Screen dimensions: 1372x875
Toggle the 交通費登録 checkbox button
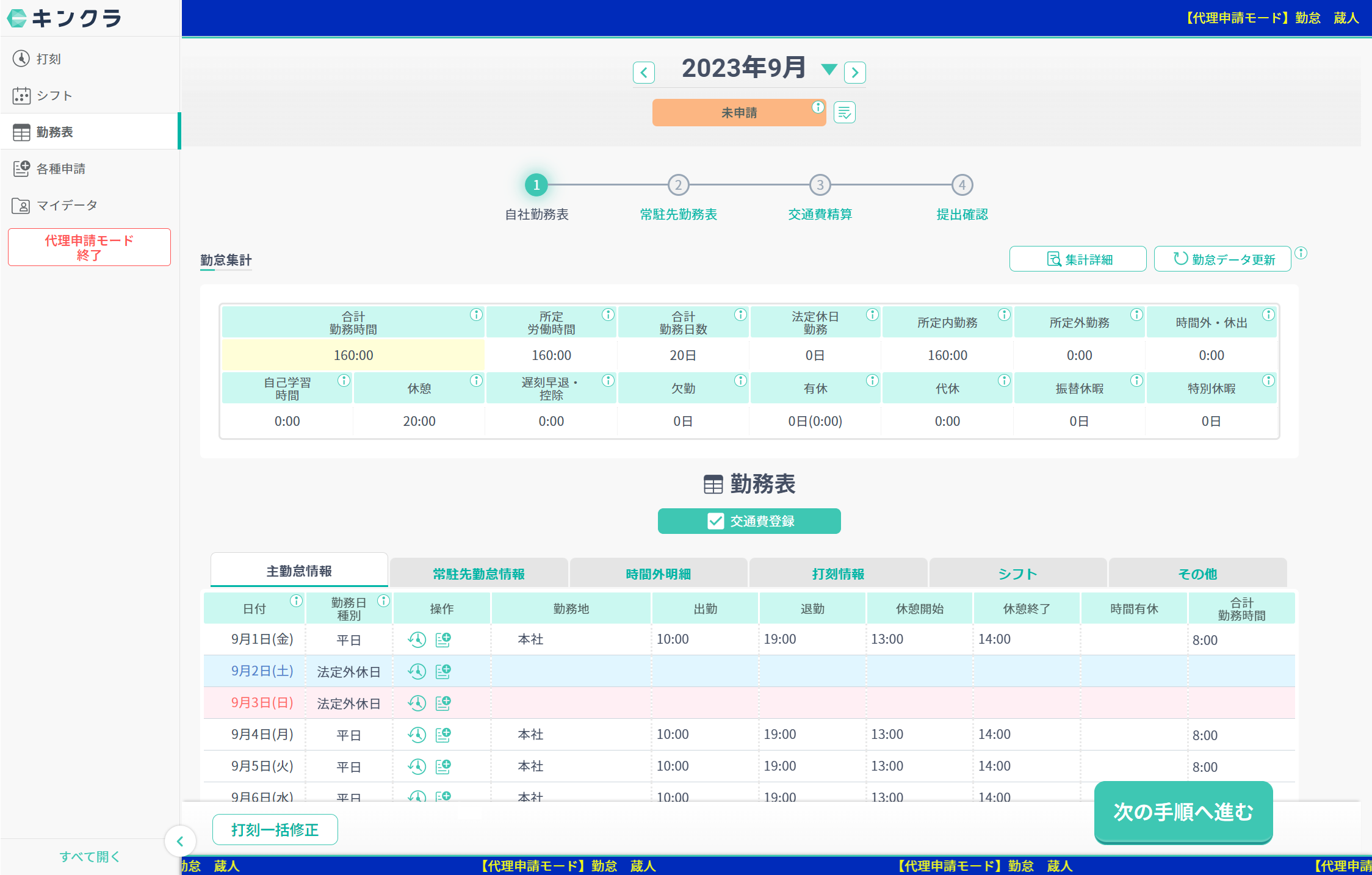coord(749,521)
